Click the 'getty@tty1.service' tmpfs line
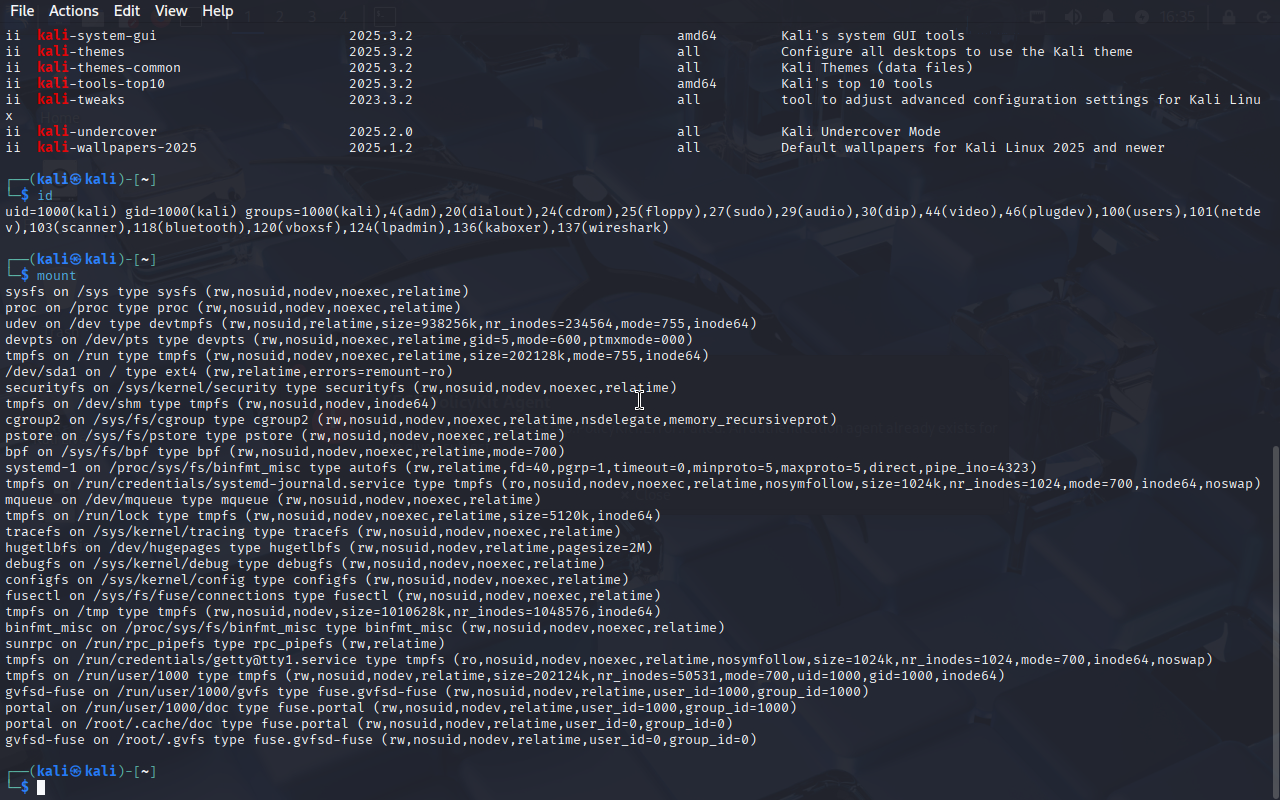The width and height of the screenshot is (1280, 800). tap(609, 660)
